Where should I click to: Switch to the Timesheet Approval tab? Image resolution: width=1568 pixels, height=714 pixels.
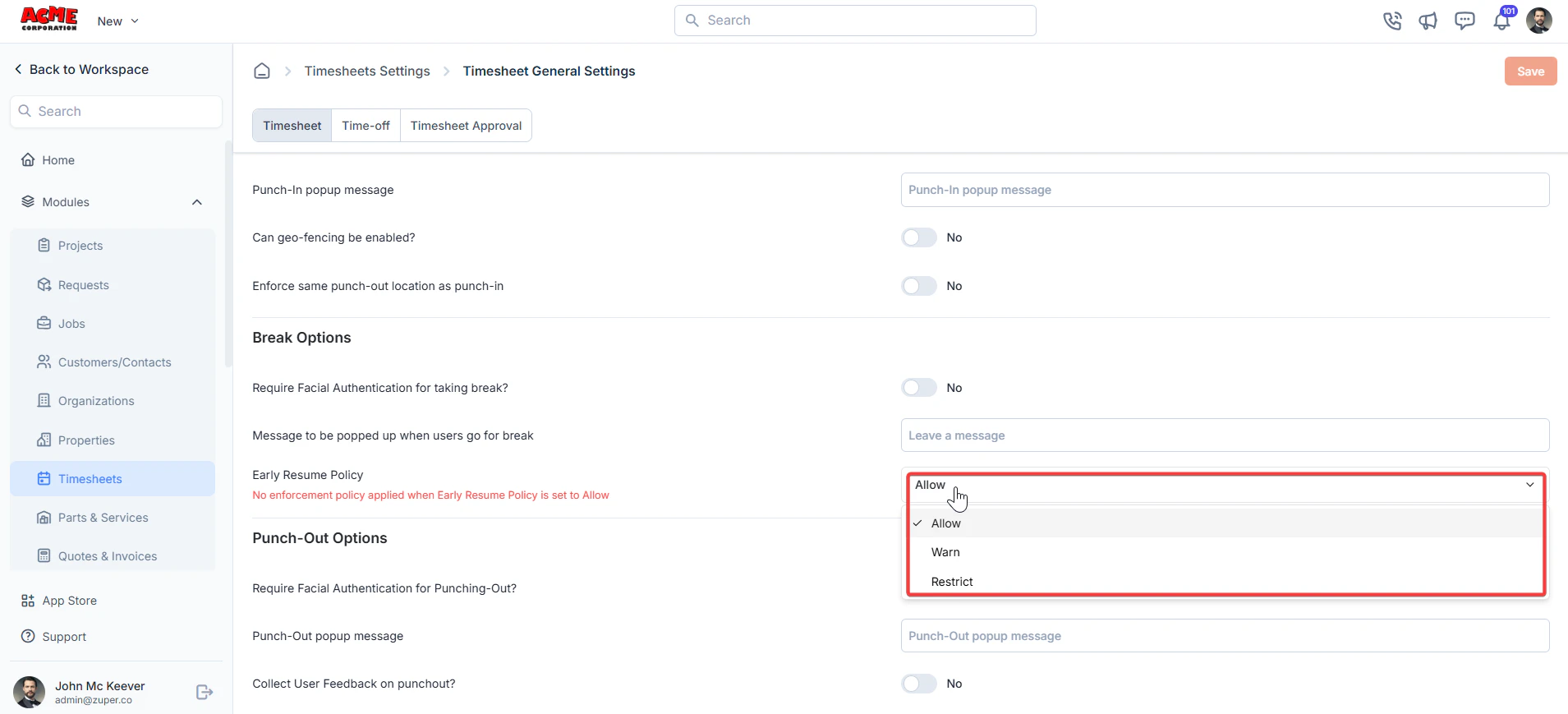pyautogui.click(x=466, y=126)
